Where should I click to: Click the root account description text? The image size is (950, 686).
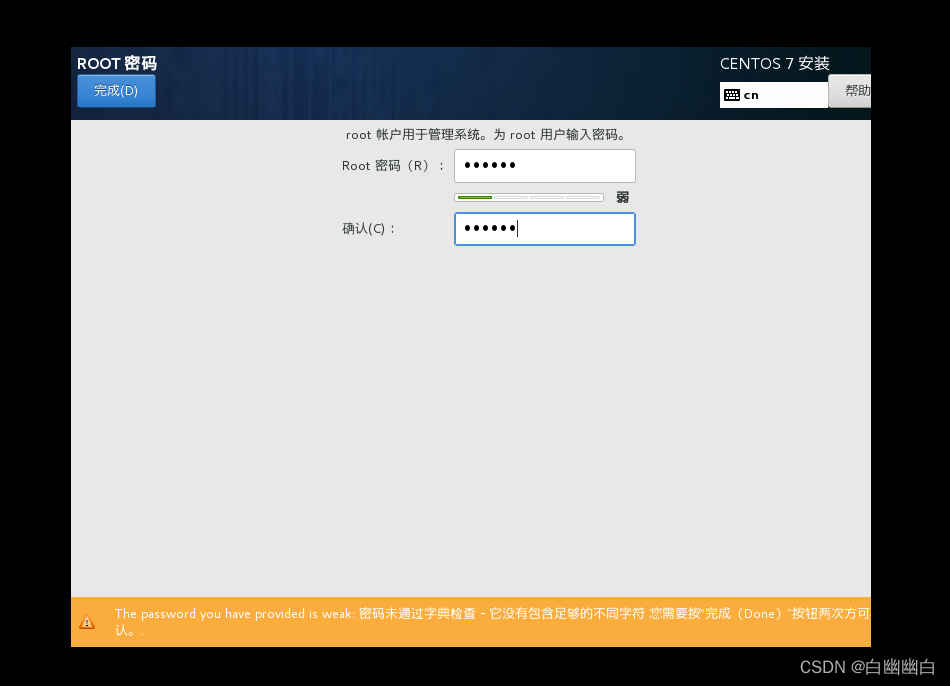click(487, 135)
